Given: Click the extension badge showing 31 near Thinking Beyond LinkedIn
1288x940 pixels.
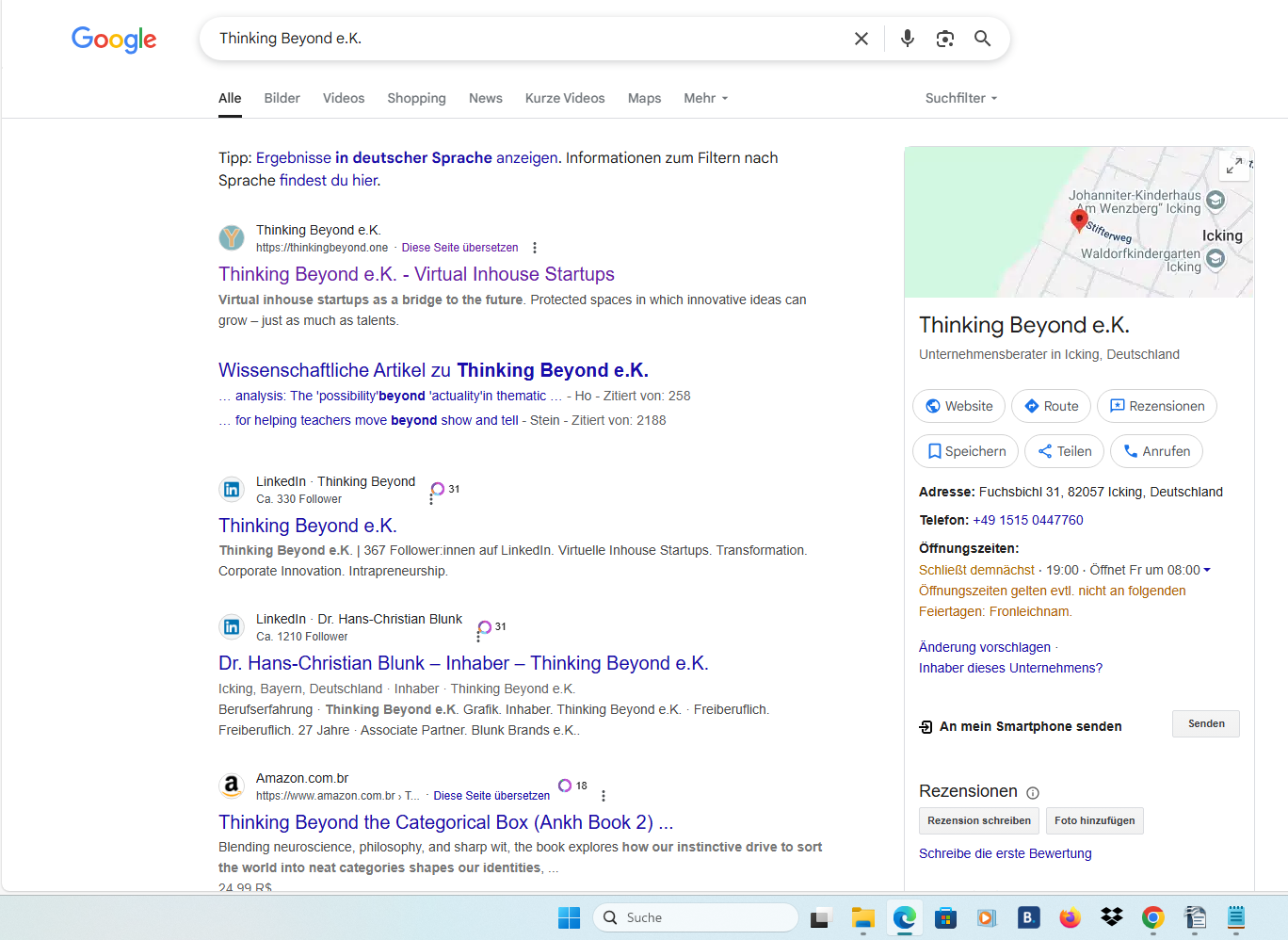Looking at the screenshot, I should pos(444,489).
